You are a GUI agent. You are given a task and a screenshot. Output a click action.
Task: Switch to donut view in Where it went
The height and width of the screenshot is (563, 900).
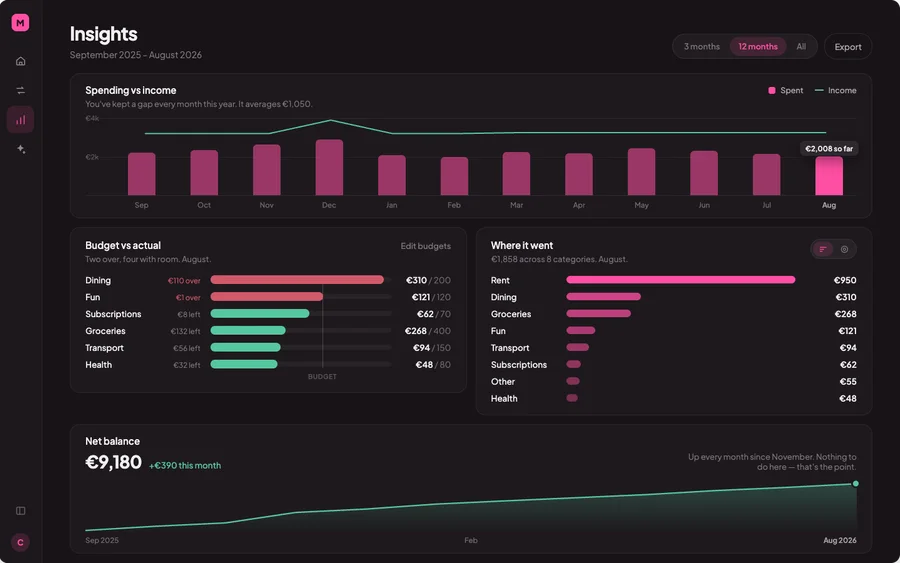[x=844, y=249]
